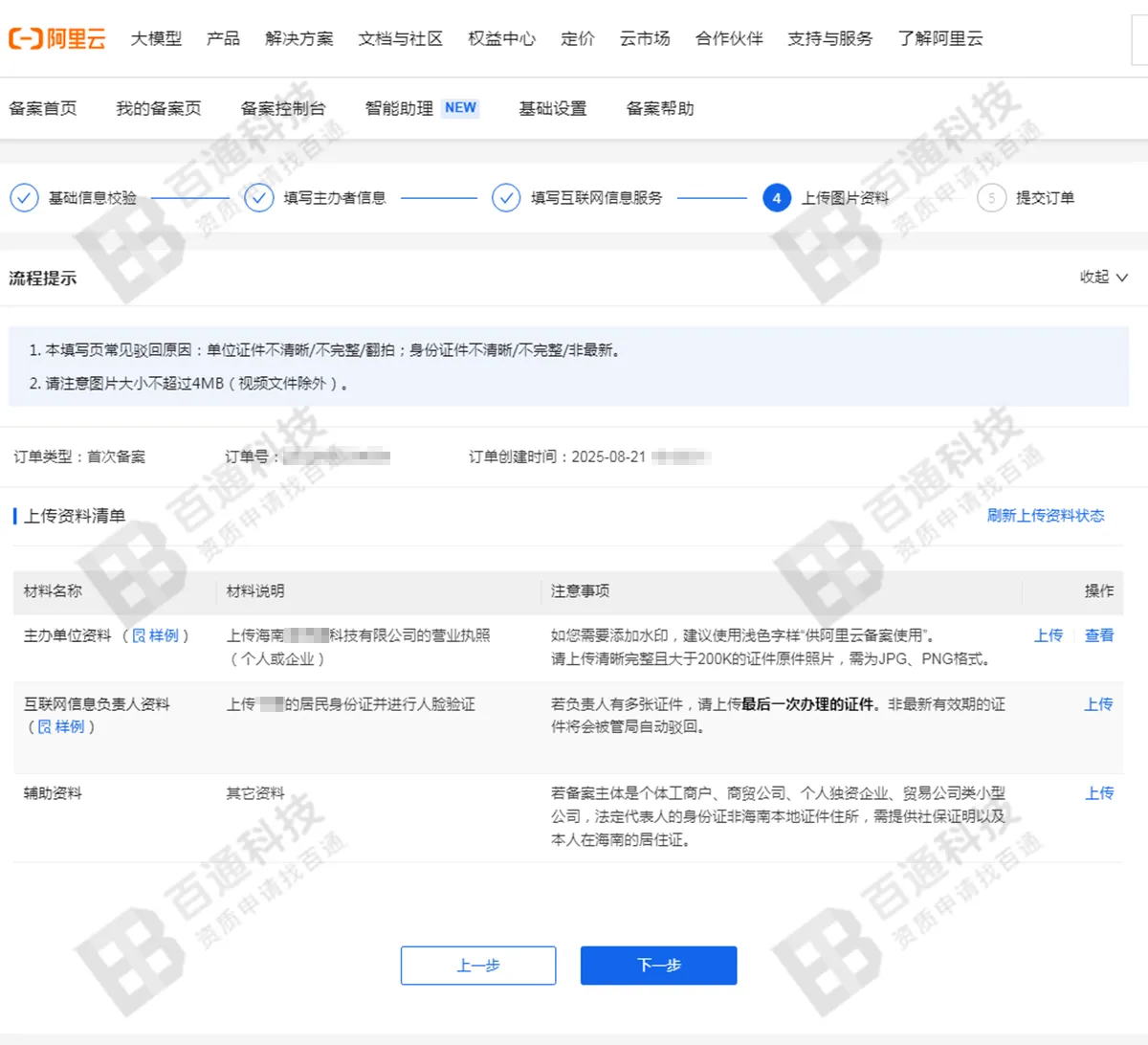Viewport: 1148px width, 1045px height.
Task: Open the 定价 menu
Action: (x=578, y=38)
